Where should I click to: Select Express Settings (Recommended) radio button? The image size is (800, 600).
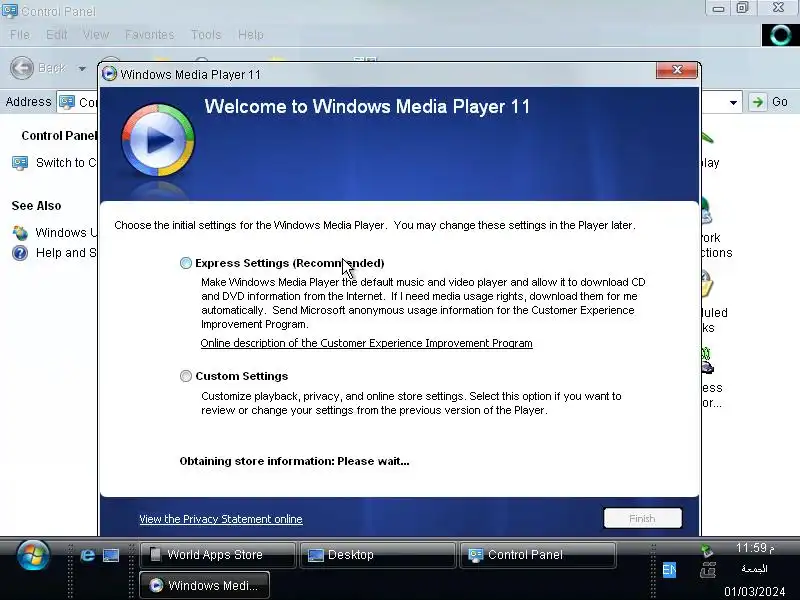186,263
